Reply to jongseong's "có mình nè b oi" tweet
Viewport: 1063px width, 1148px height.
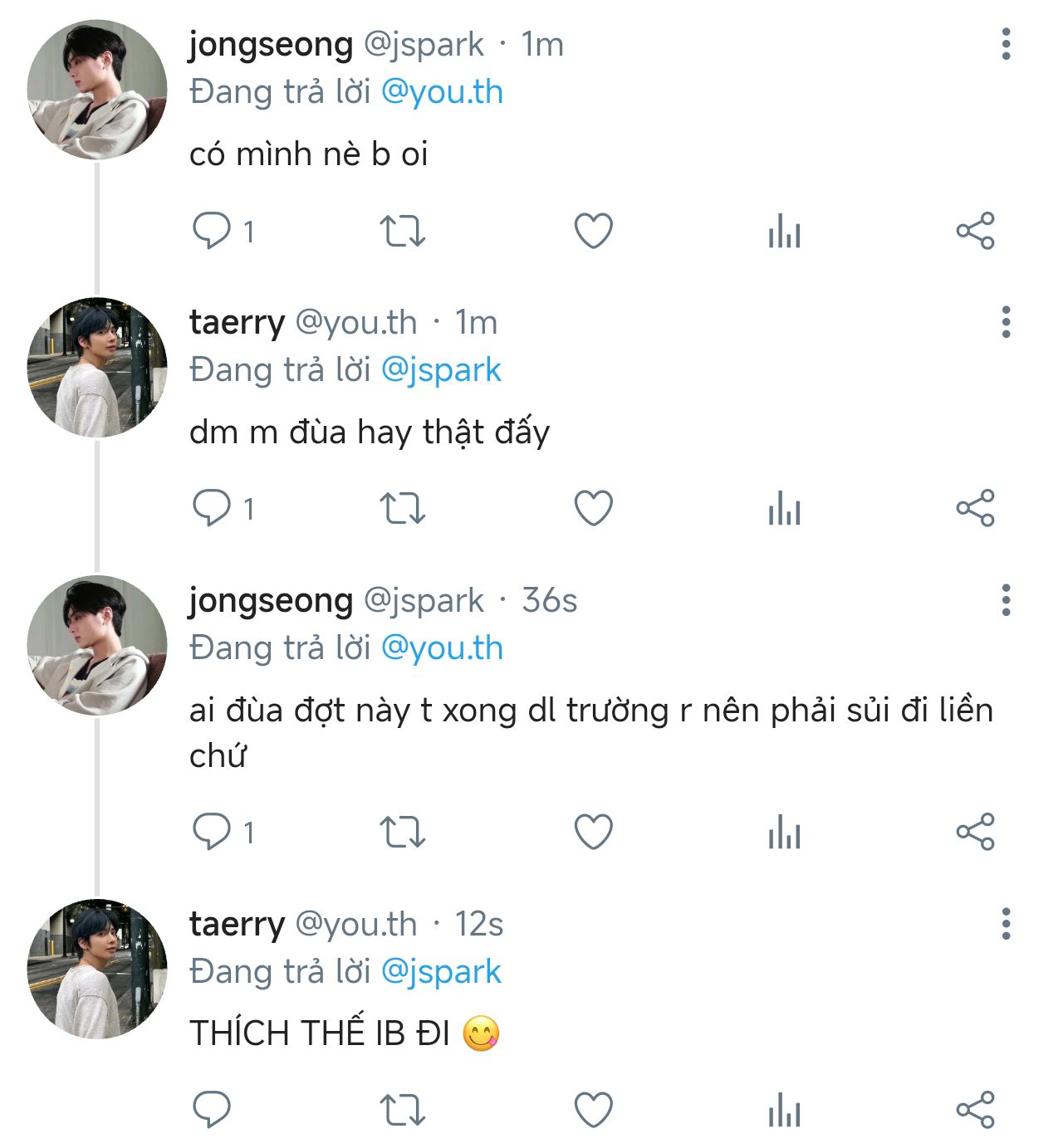point(211,231)
